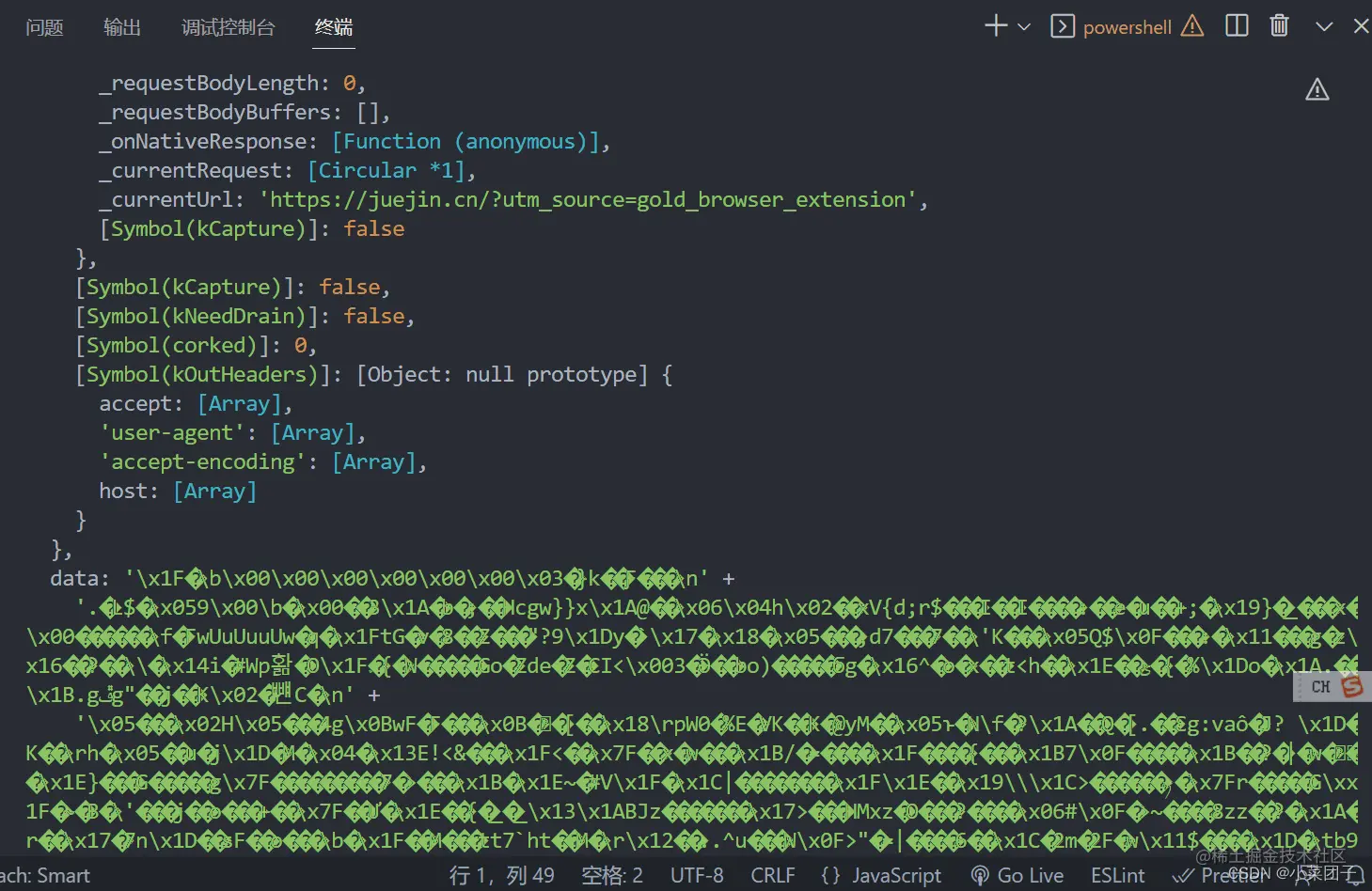Click the data: string line
Screen dimensions: 1372x891
(392, 578)
